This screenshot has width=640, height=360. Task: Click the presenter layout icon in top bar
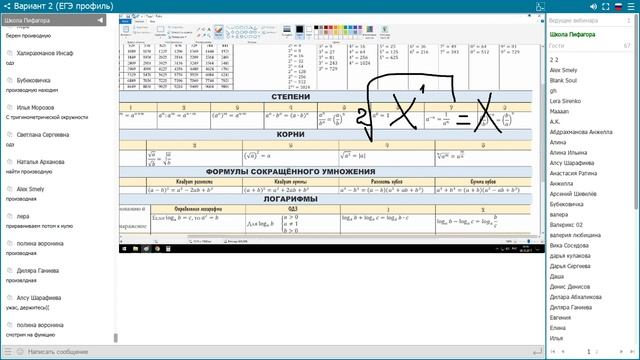(540, 7)
